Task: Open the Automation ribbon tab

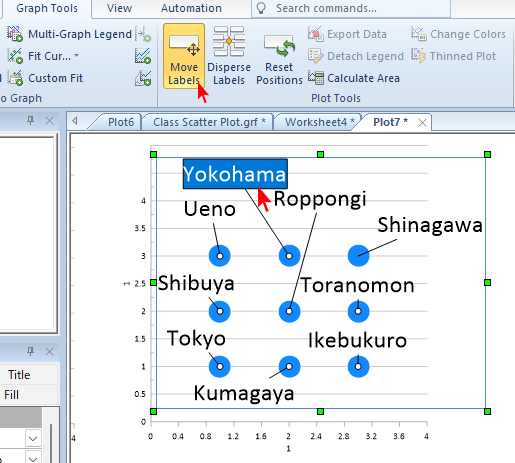Action: point(191,8)
